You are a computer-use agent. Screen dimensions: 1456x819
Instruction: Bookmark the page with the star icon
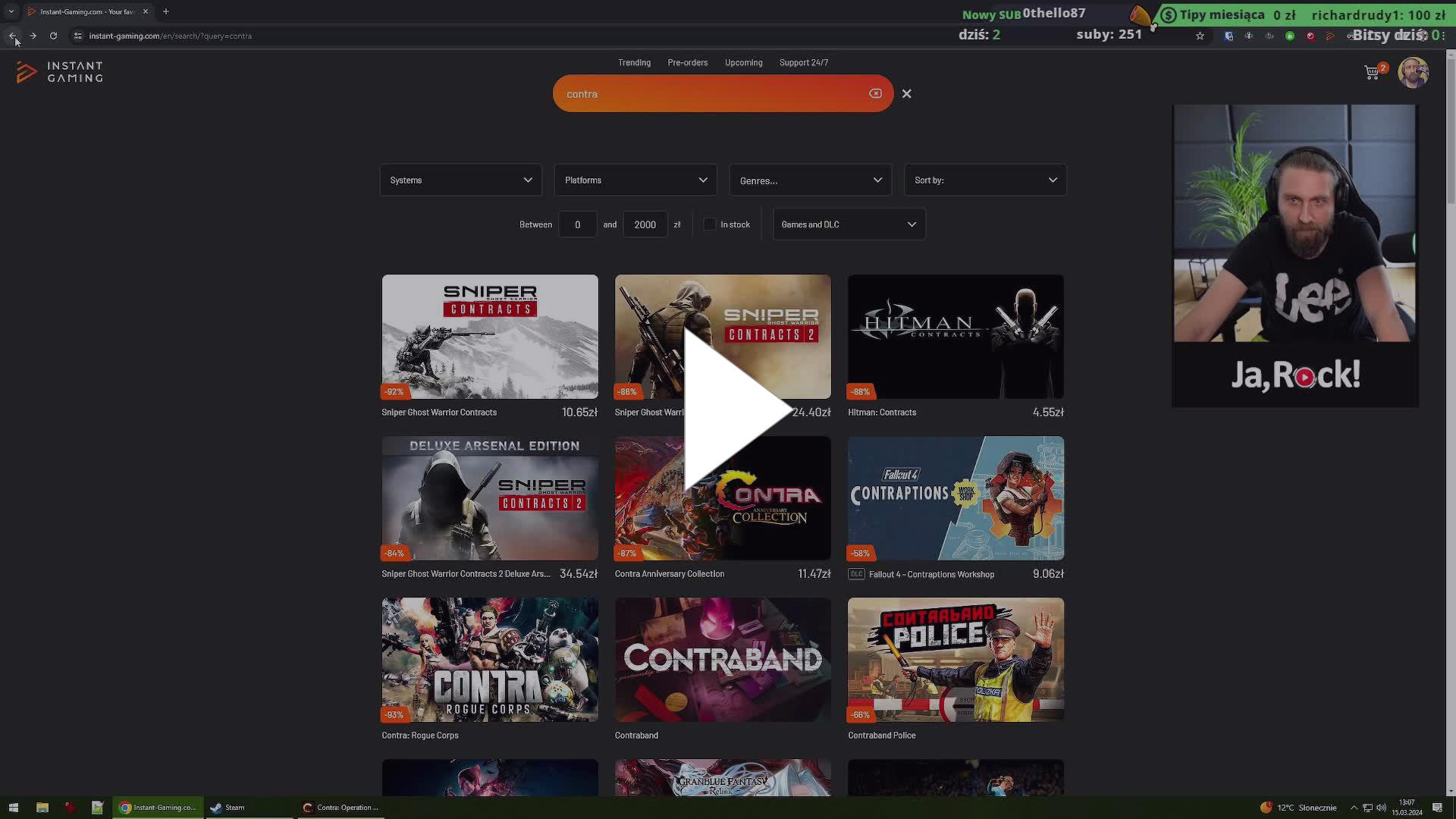[x=1200, y=36]
